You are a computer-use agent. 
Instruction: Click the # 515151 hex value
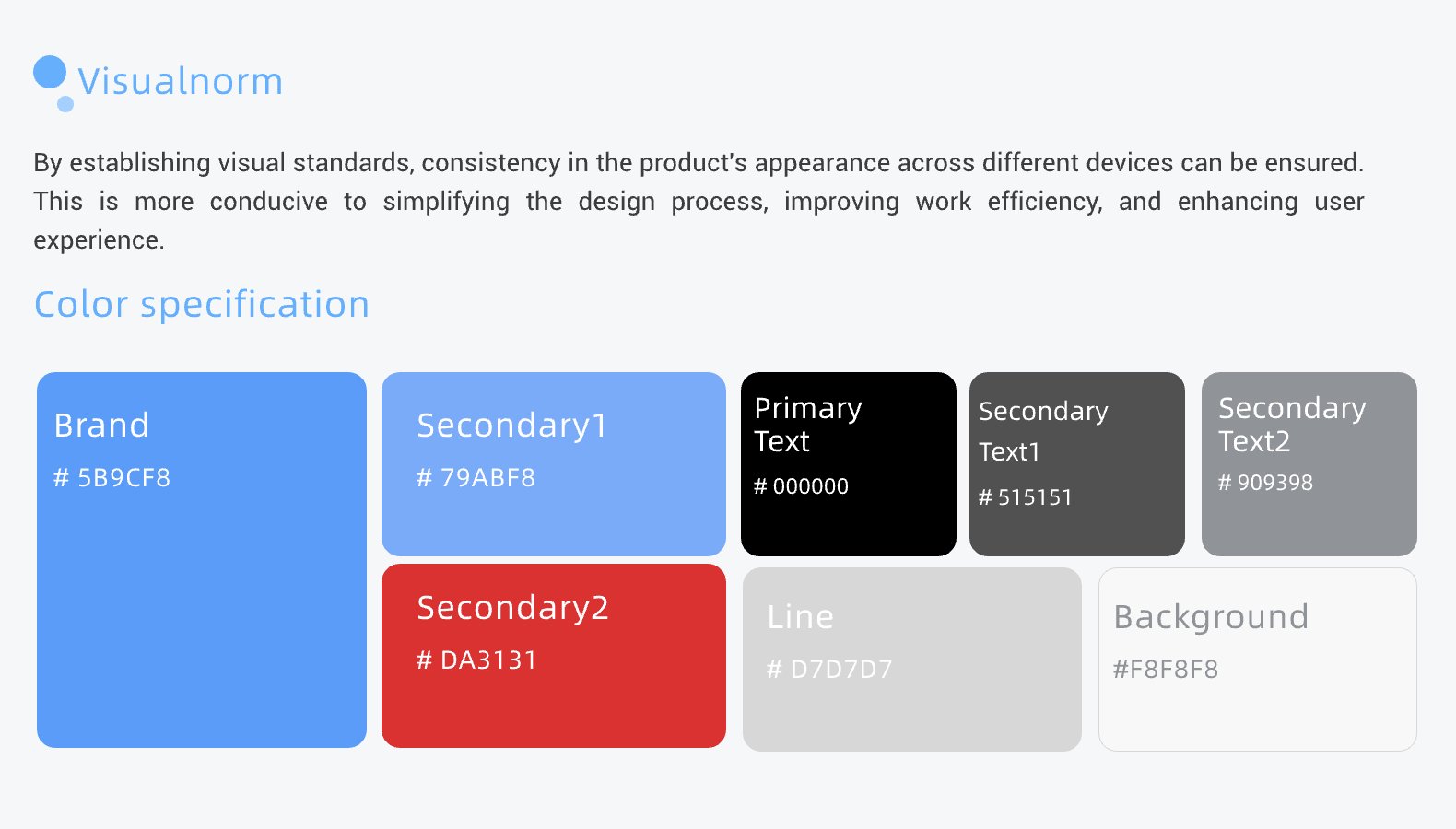(1025, 497)
